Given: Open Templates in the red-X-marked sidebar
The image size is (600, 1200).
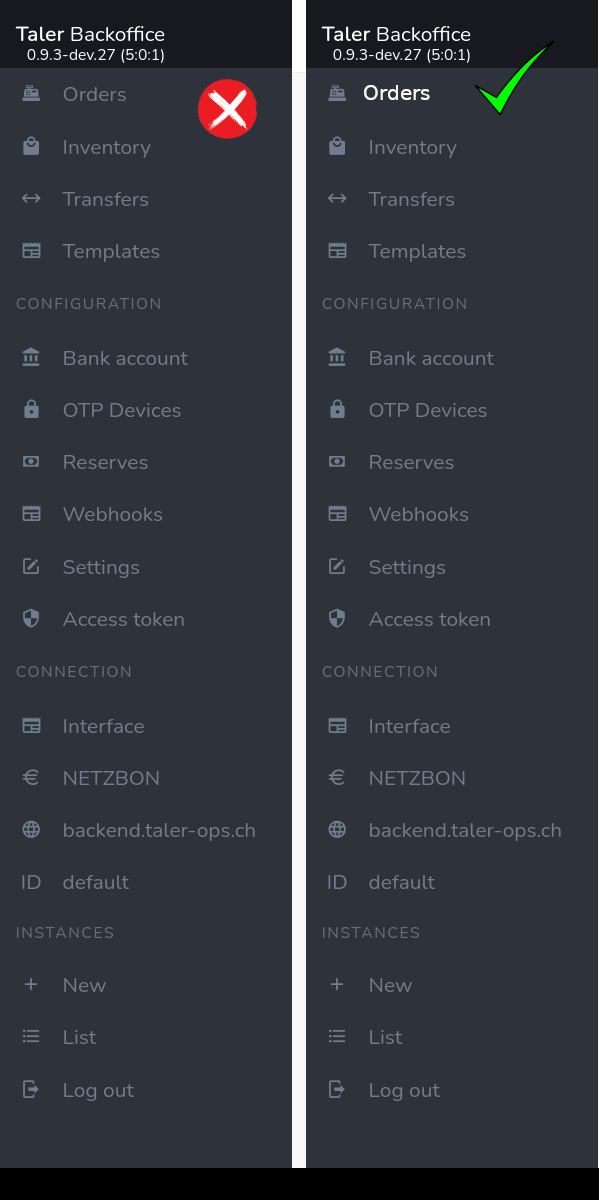Looking at the screenshot, I should click(x=111, y=251).
